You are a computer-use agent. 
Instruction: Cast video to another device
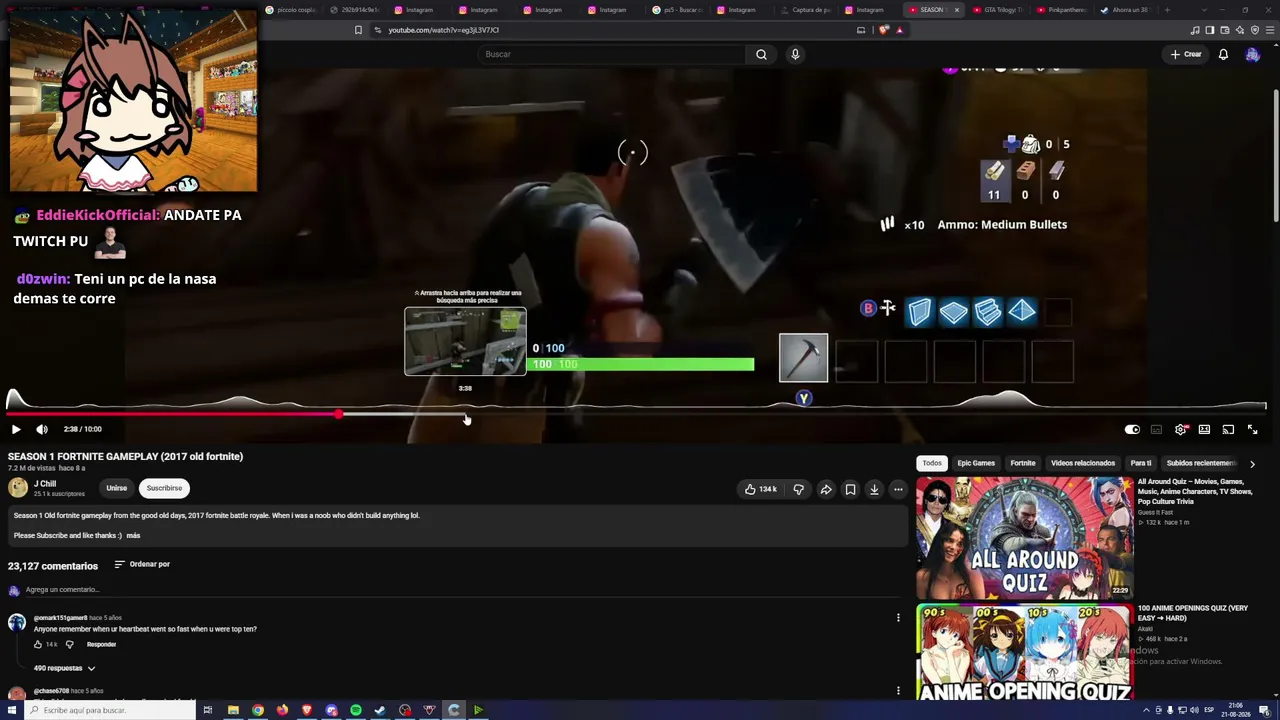click(1228, 429)
